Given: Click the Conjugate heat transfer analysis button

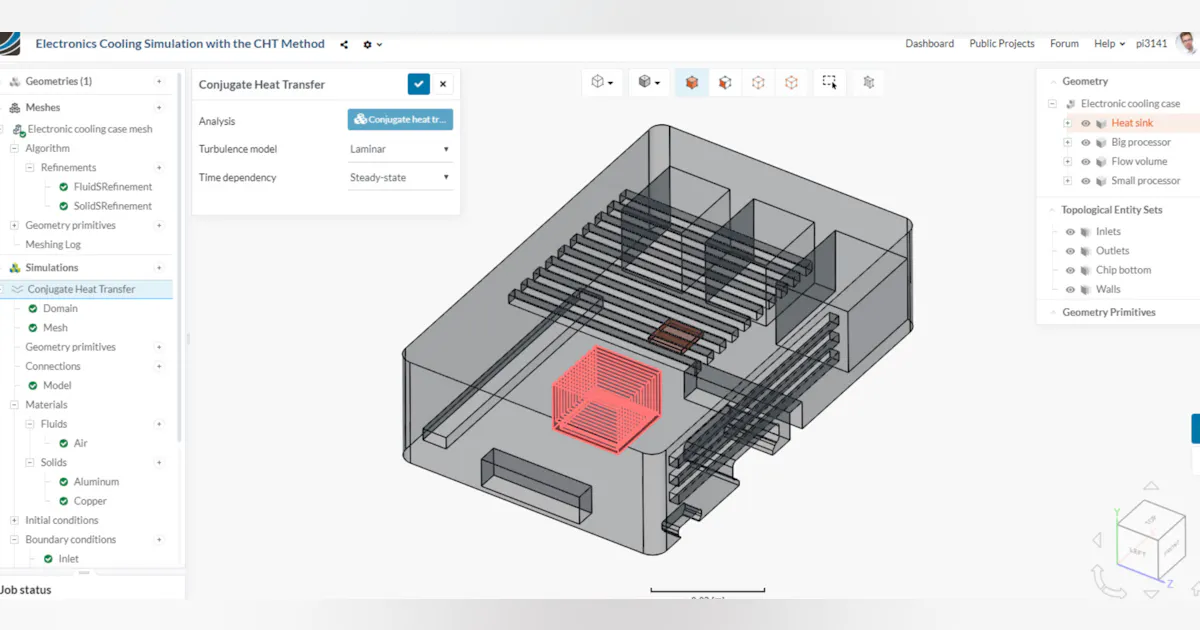Looking at the screenshot, I should (400, 119).
